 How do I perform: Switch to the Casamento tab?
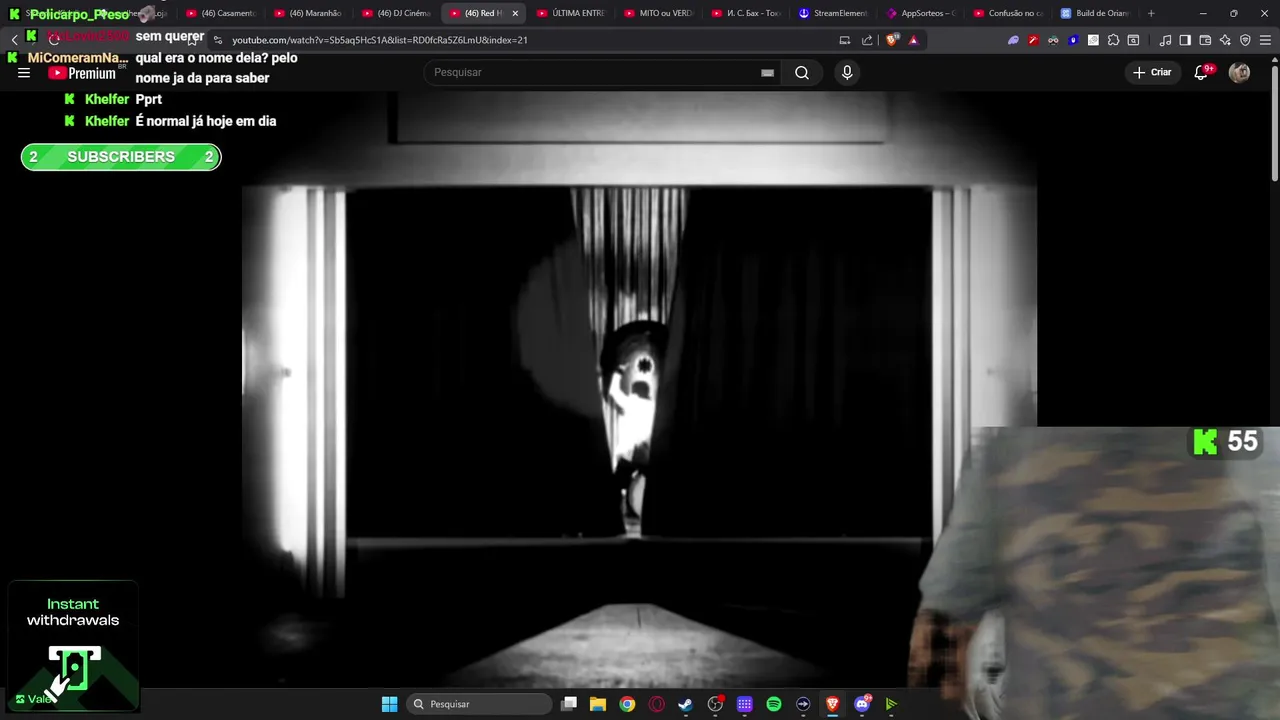pos(221,13)
